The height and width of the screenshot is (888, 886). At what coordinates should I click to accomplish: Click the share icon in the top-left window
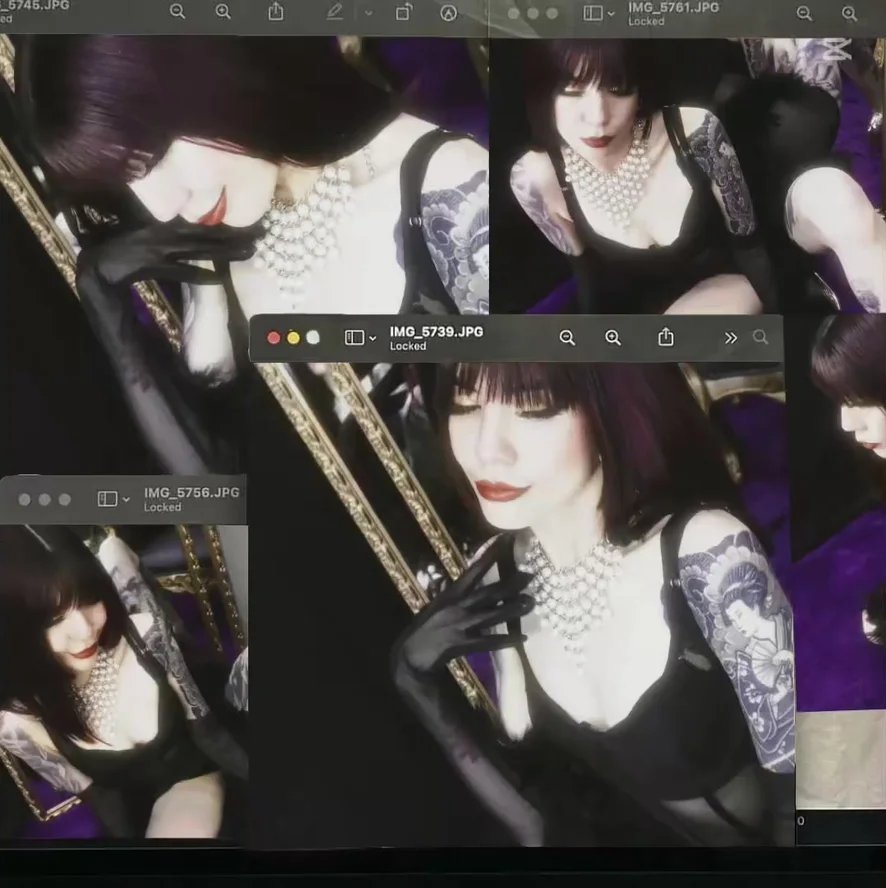[x=275, y=12]
